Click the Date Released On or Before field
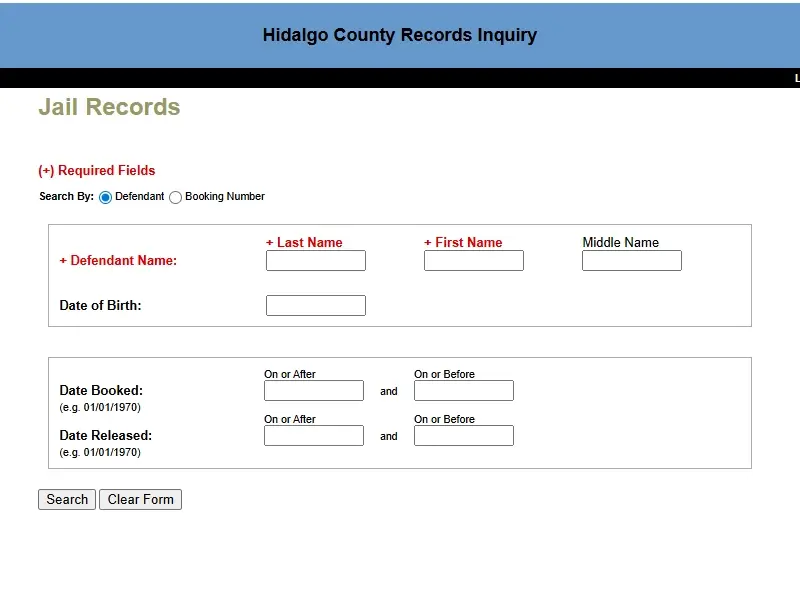 464,435
